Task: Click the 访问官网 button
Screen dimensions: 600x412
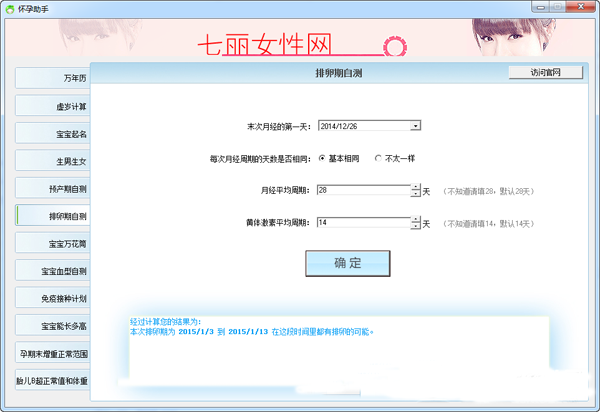Action: (546, 72)
